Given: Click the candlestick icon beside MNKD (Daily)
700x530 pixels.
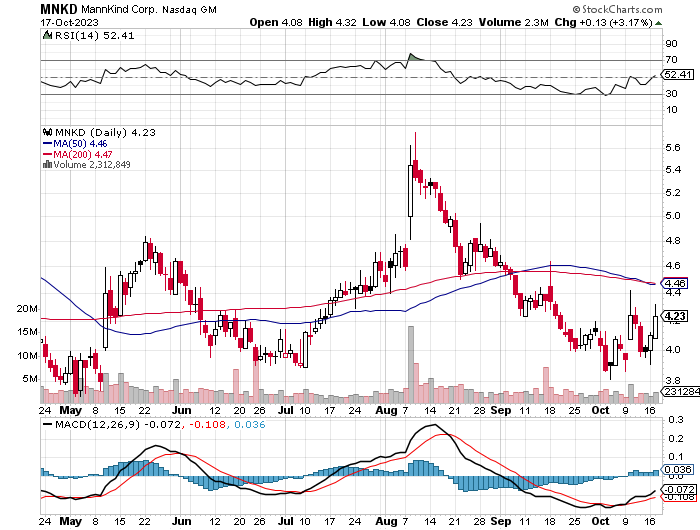Looking at the screenshot, I should [45, 132].
